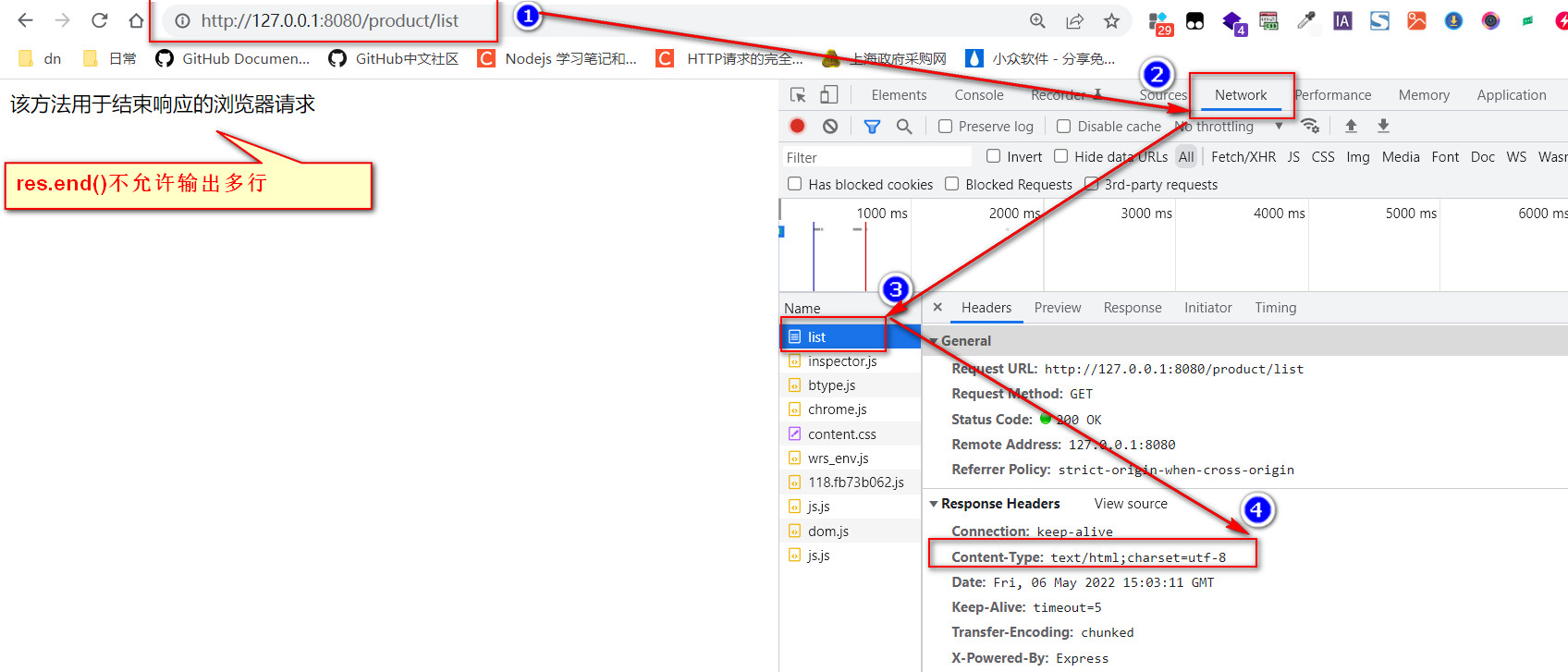Select the inspector.js request

click(851, 360)
